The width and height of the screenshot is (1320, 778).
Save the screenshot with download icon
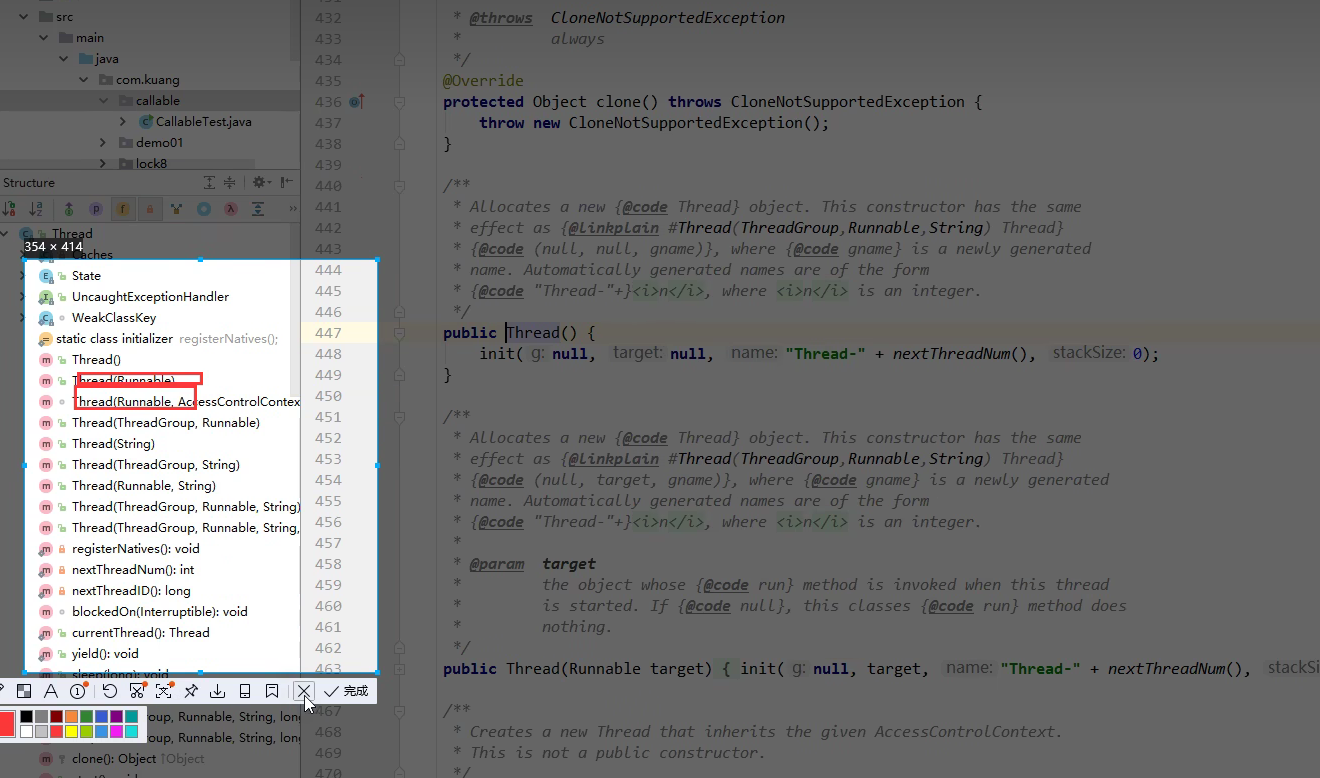[217, 691]
